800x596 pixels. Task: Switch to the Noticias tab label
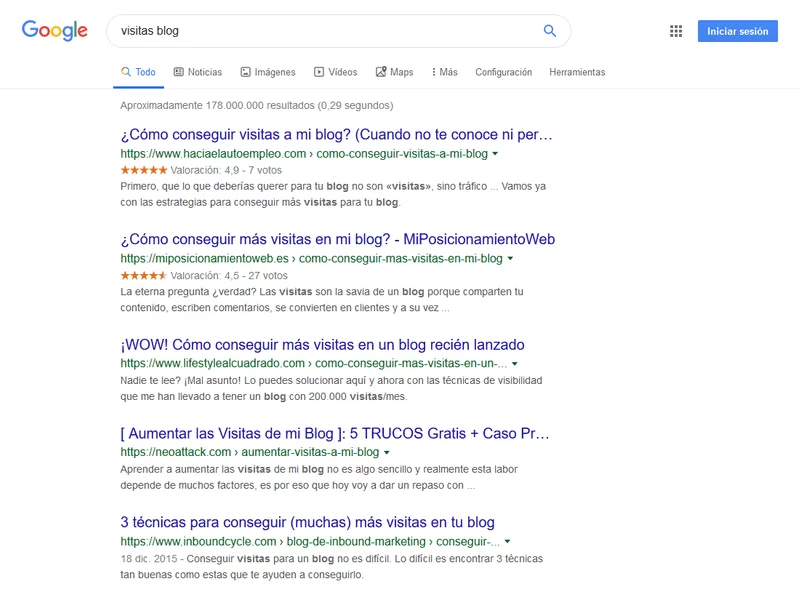(205, 72)
